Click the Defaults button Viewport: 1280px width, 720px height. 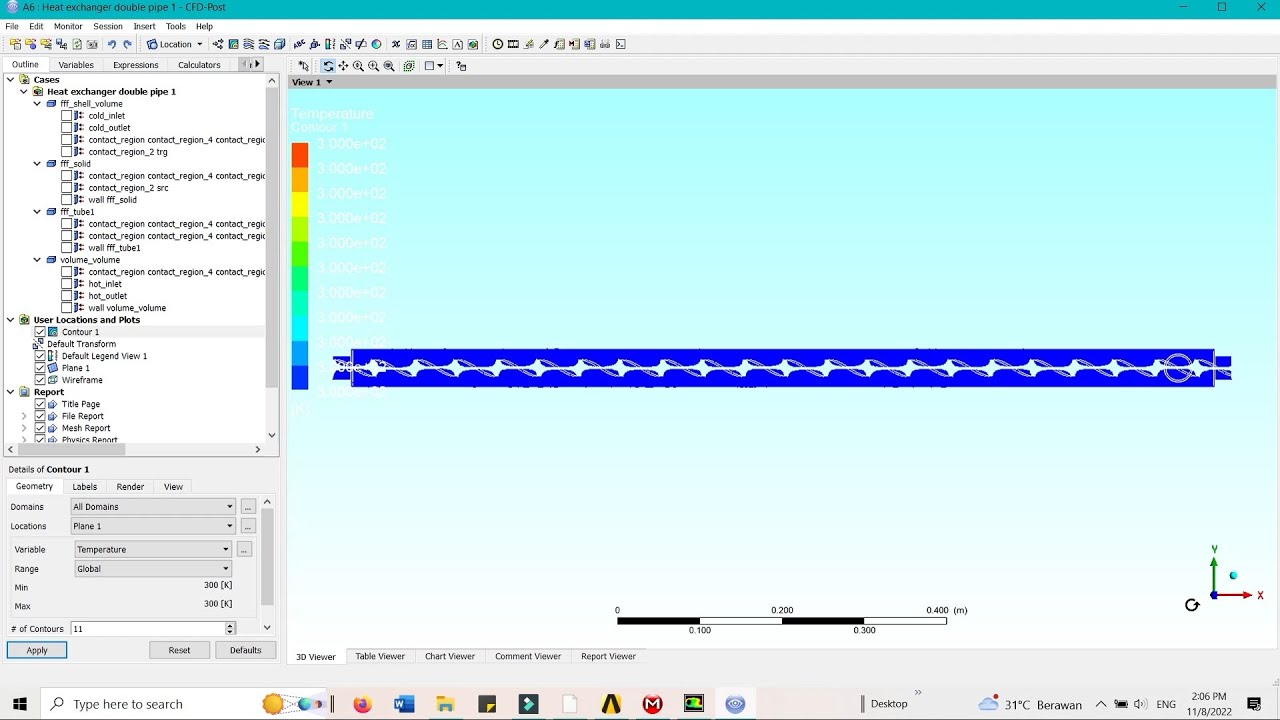click(245, 650)
